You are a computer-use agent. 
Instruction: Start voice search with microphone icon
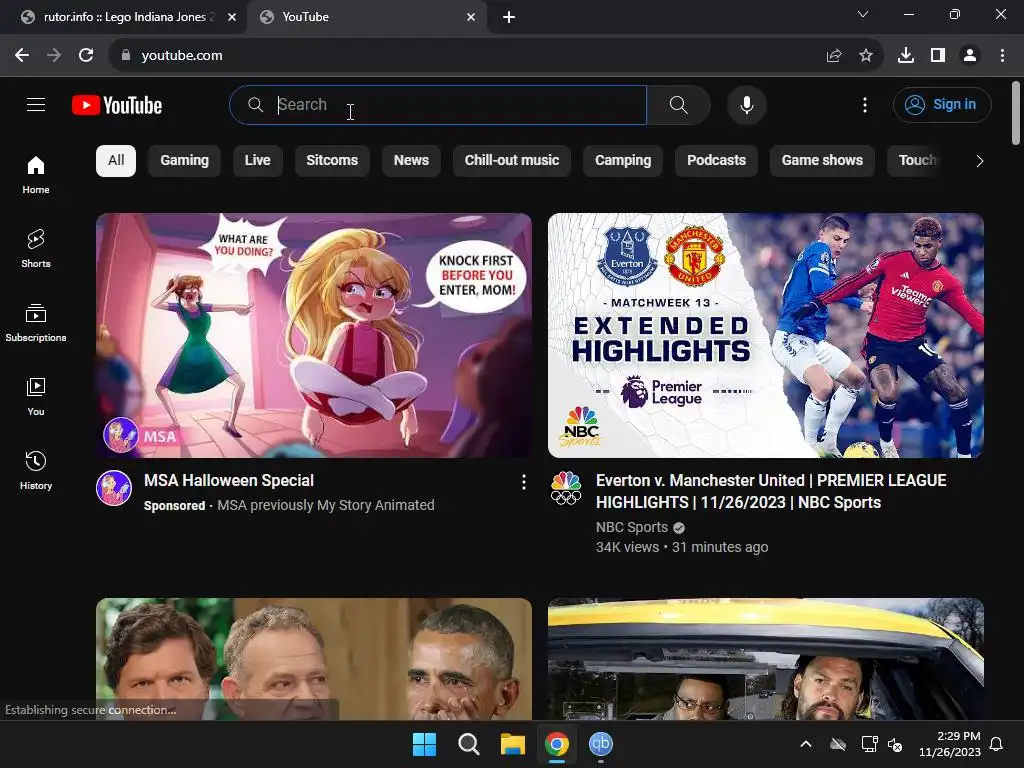(746, 104)
